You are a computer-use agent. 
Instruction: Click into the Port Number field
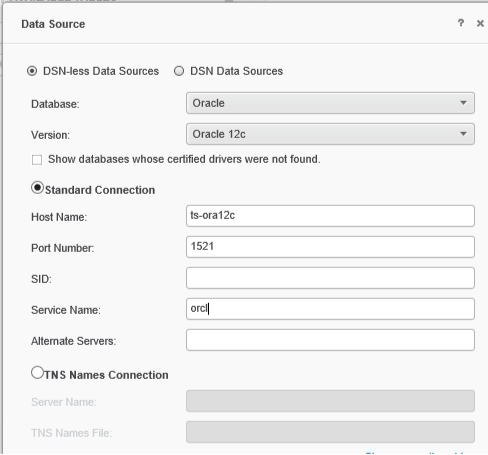pyautogui.click(x=330, y=247)
